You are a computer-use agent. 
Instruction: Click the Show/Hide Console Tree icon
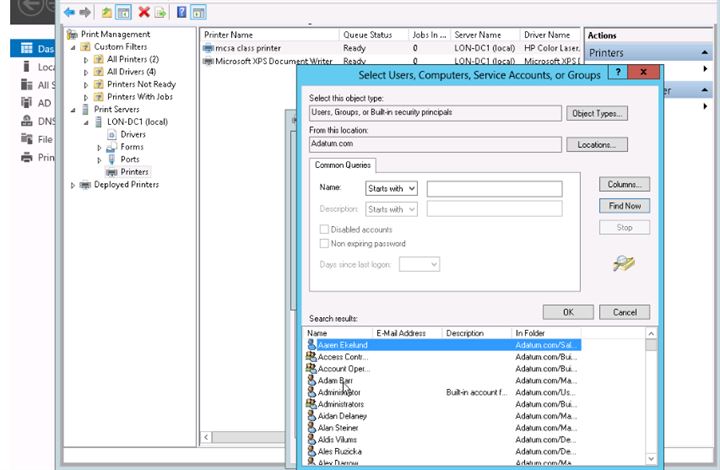123,12
